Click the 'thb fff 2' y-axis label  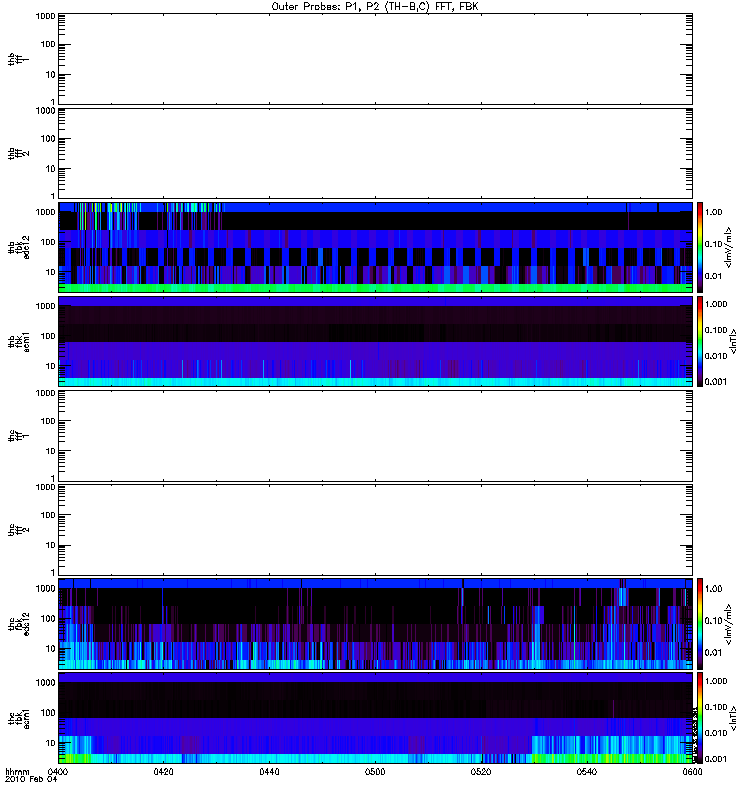point(18,154)
